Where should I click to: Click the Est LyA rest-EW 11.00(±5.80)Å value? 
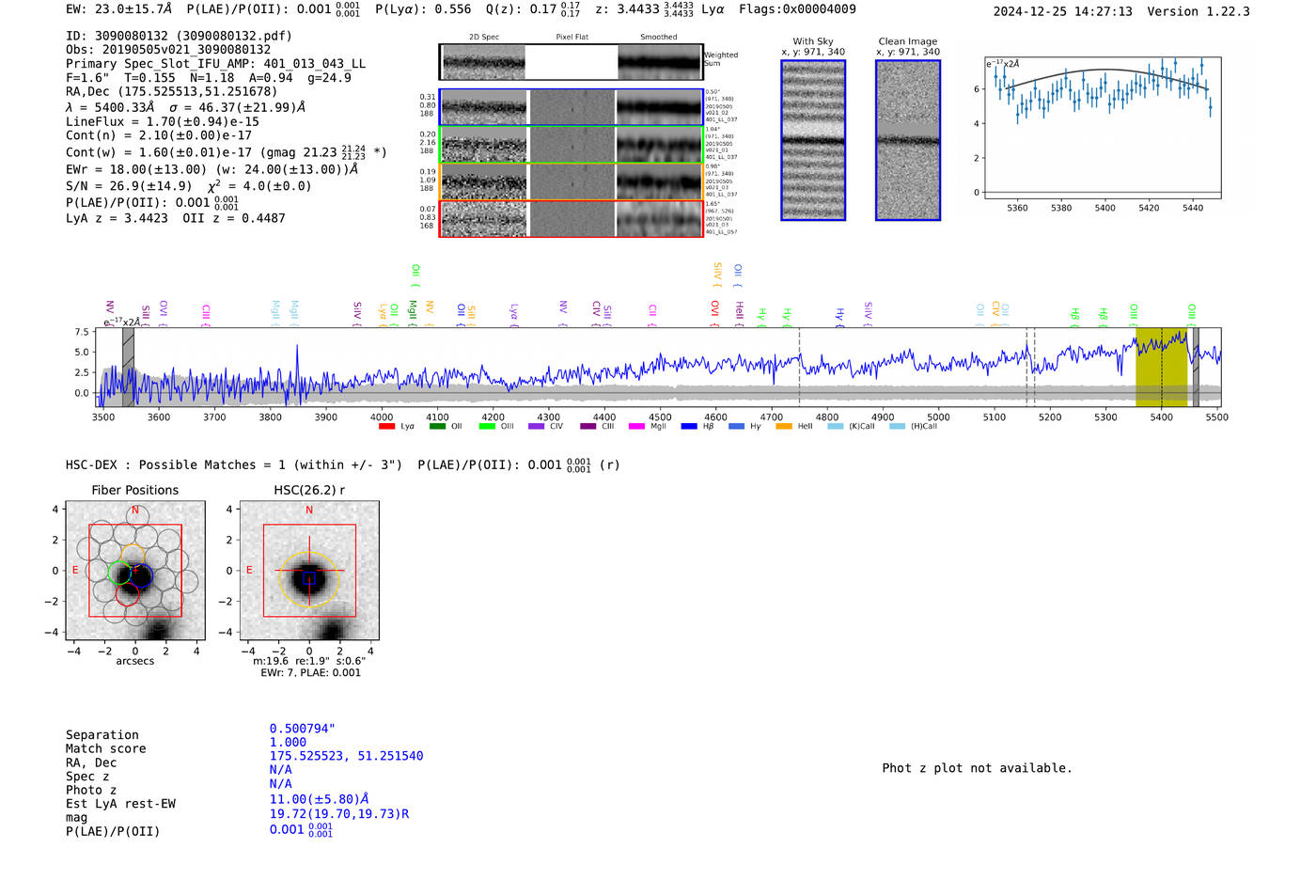[320, 799]
